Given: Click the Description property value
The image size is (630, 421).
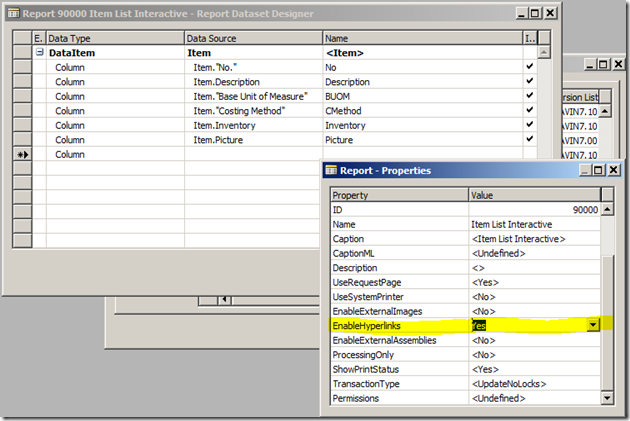Looking at the screenshot, I should pyautogui.click(x=534, y=268).
